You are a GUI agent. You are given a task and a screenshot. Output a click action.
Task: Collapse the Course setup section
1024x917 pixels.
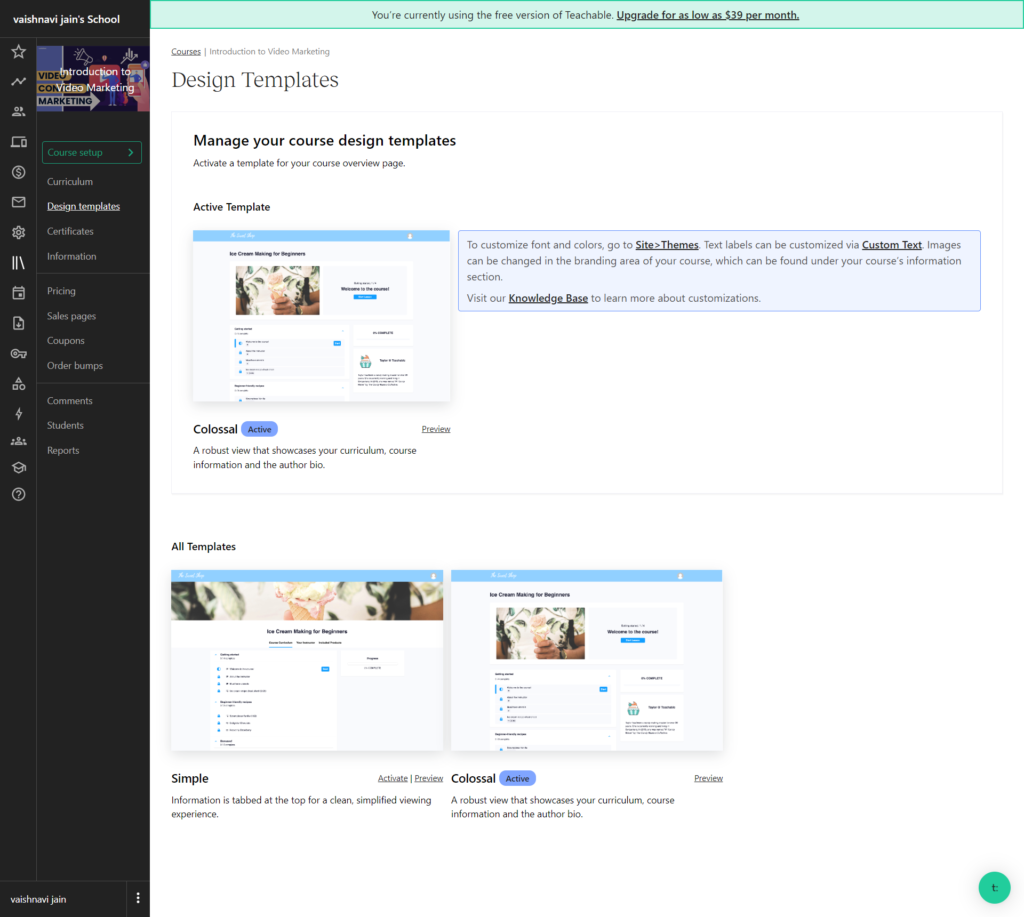[x=91, y=152]
